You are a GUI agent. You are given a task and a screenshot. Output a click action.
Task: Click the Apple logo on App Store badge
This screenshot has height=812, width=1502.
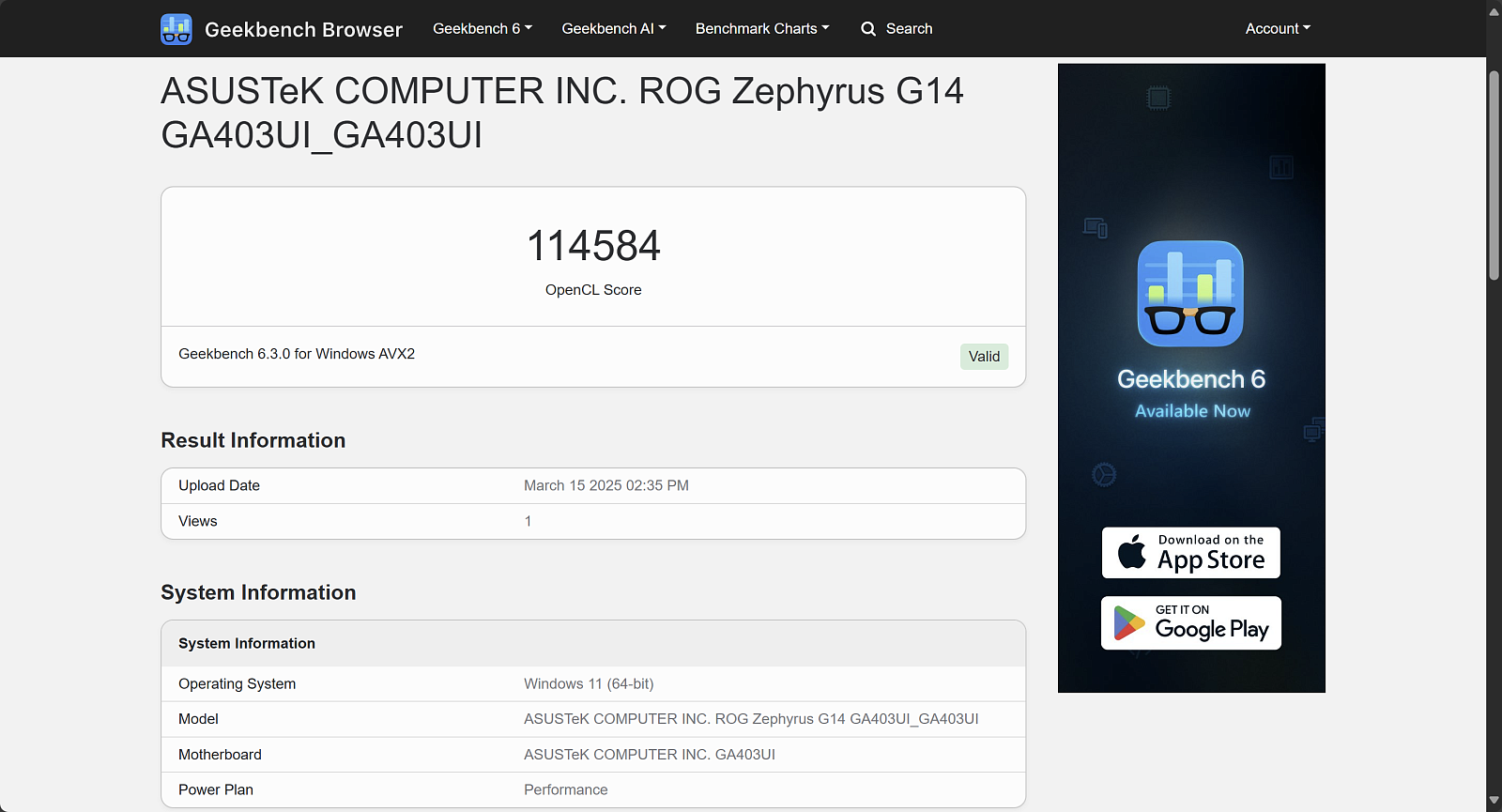[1132, 552]
